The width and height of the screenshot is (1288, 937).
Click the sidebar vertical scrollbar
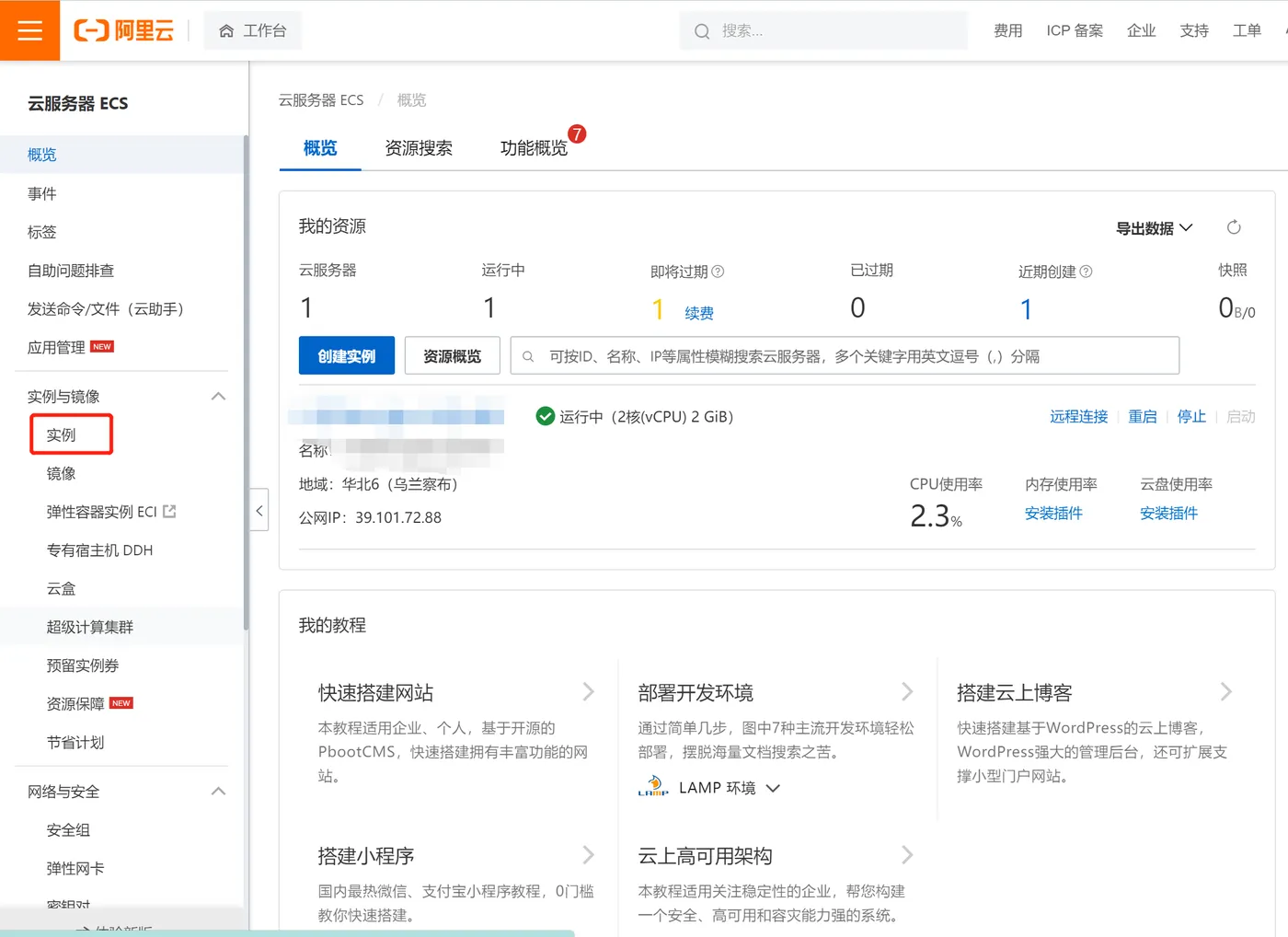pos(246,382)
